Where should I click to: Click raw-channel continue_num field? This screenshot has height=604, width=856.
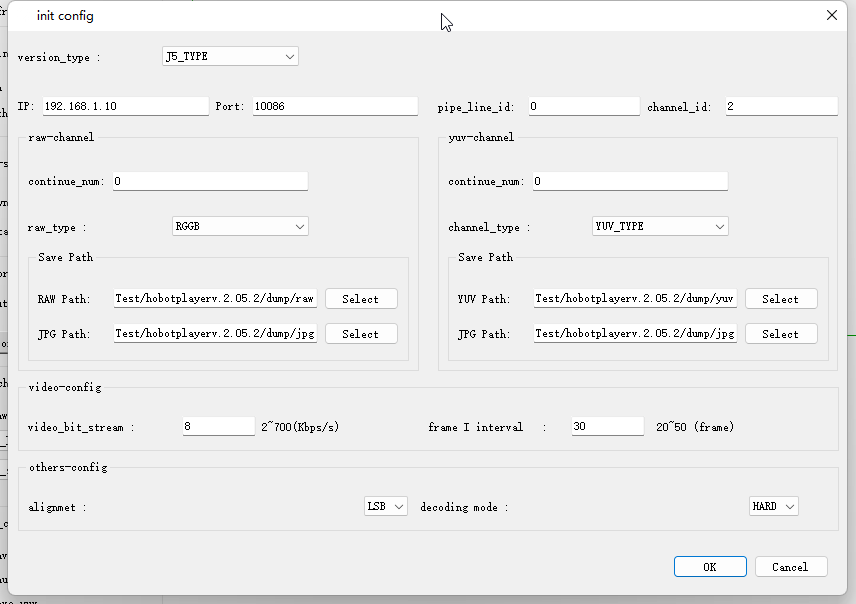pyautogui.click(x=209, y=182)
